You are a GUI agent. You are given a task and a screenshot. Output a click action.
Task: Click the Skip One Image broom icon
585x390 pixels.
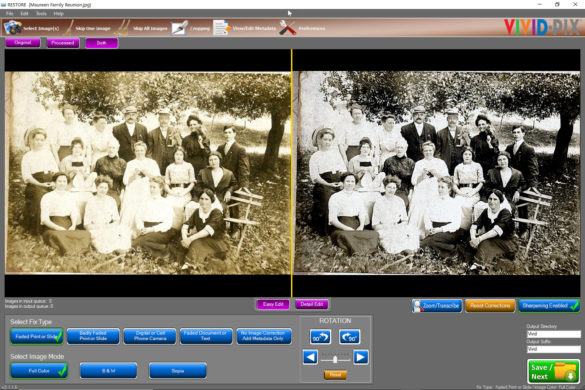coord(69,28)
